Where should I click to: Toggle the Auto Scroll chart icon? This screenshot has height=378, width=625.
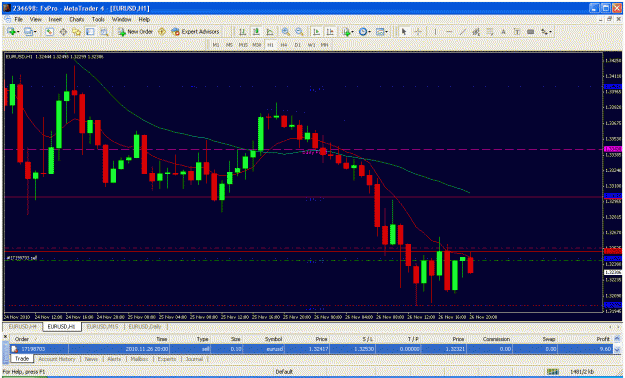coord(316,32)
